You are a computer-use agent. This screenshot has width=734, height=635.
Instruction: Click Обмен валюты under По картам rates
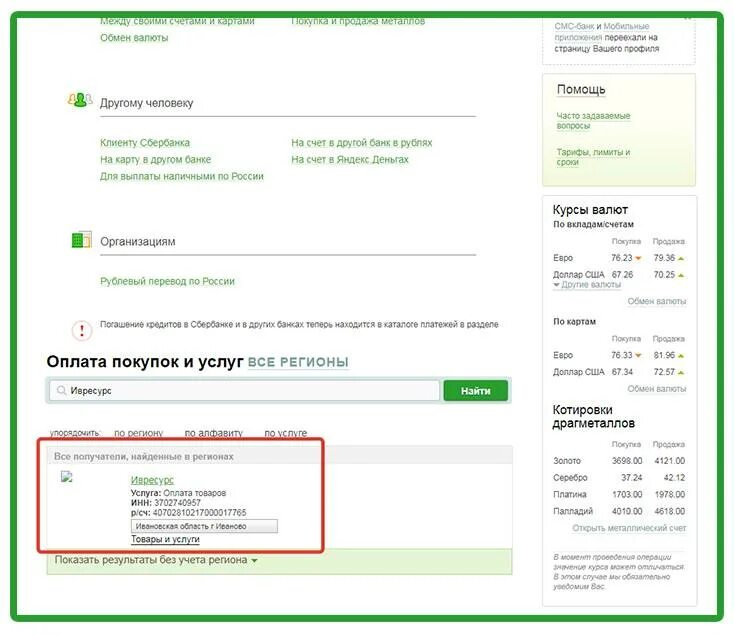point(657,388)
